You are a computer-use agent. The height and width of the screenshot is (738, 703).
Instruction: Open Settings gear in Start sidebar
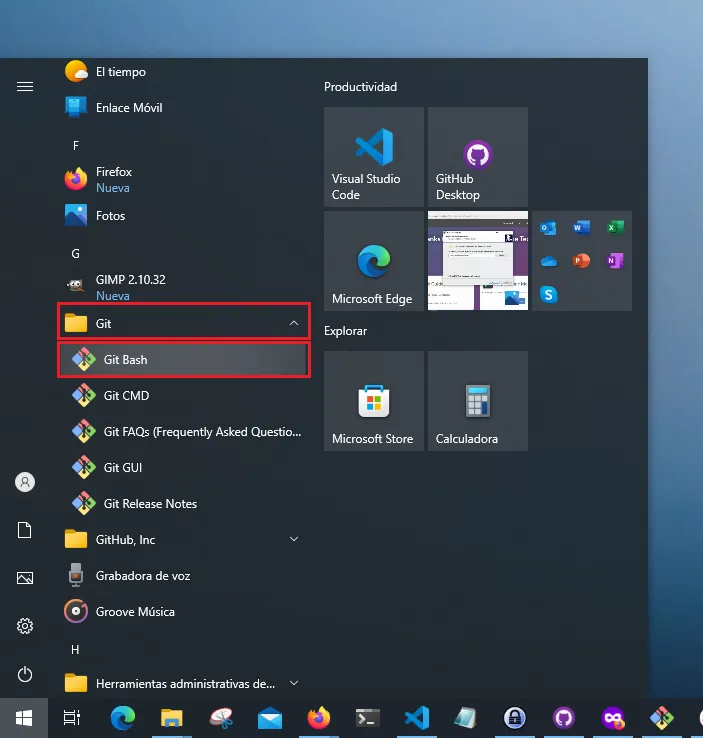pos(25,626)
